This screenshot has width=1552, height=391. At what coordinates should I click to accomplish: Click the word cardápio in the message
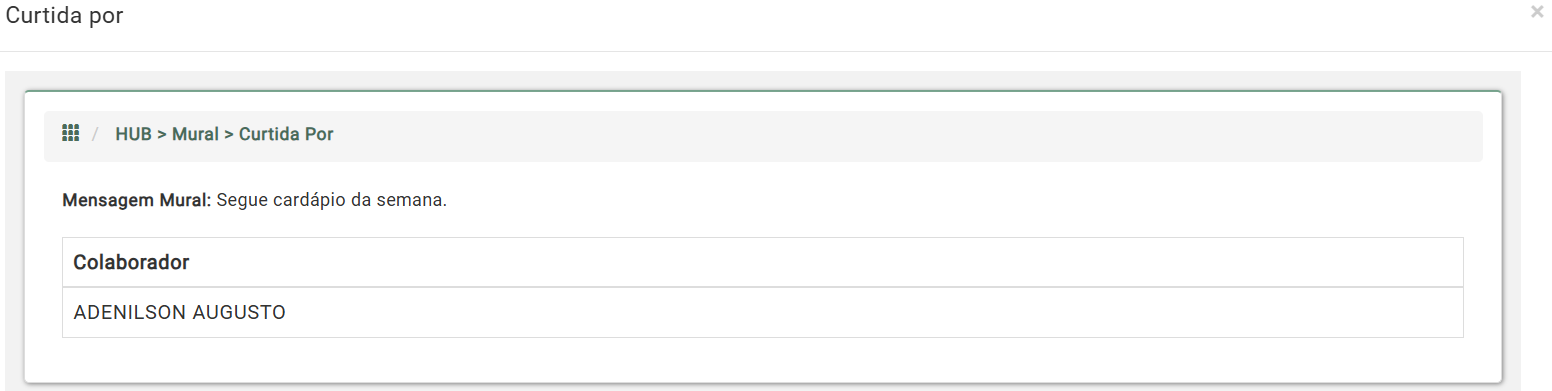pos(302,201)
